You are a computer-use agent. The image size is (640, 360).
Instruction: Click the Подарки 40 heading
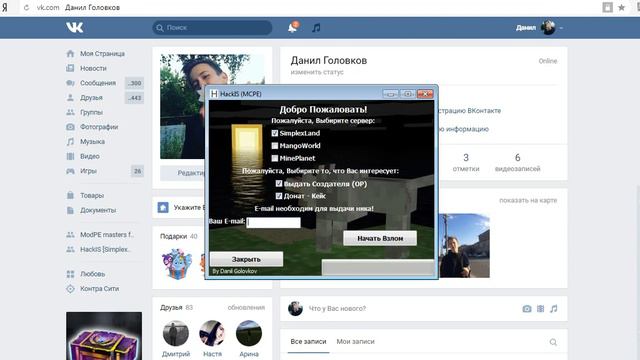(178, 236)
